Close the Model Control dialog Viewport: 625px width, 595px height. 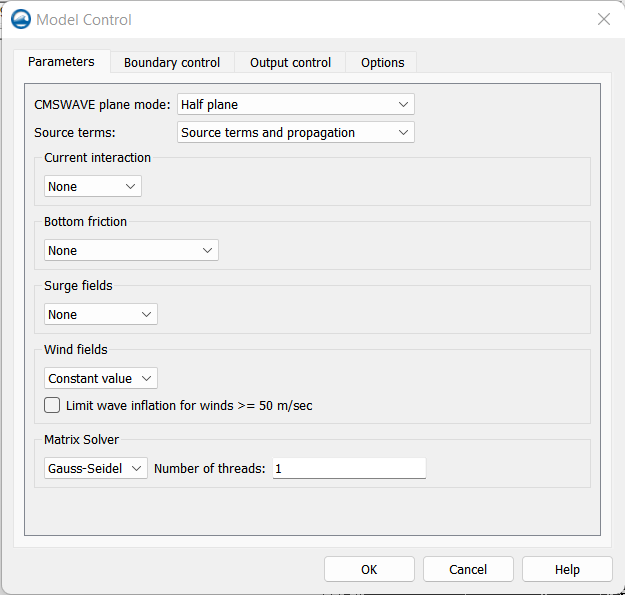click(x=603, y=19)
